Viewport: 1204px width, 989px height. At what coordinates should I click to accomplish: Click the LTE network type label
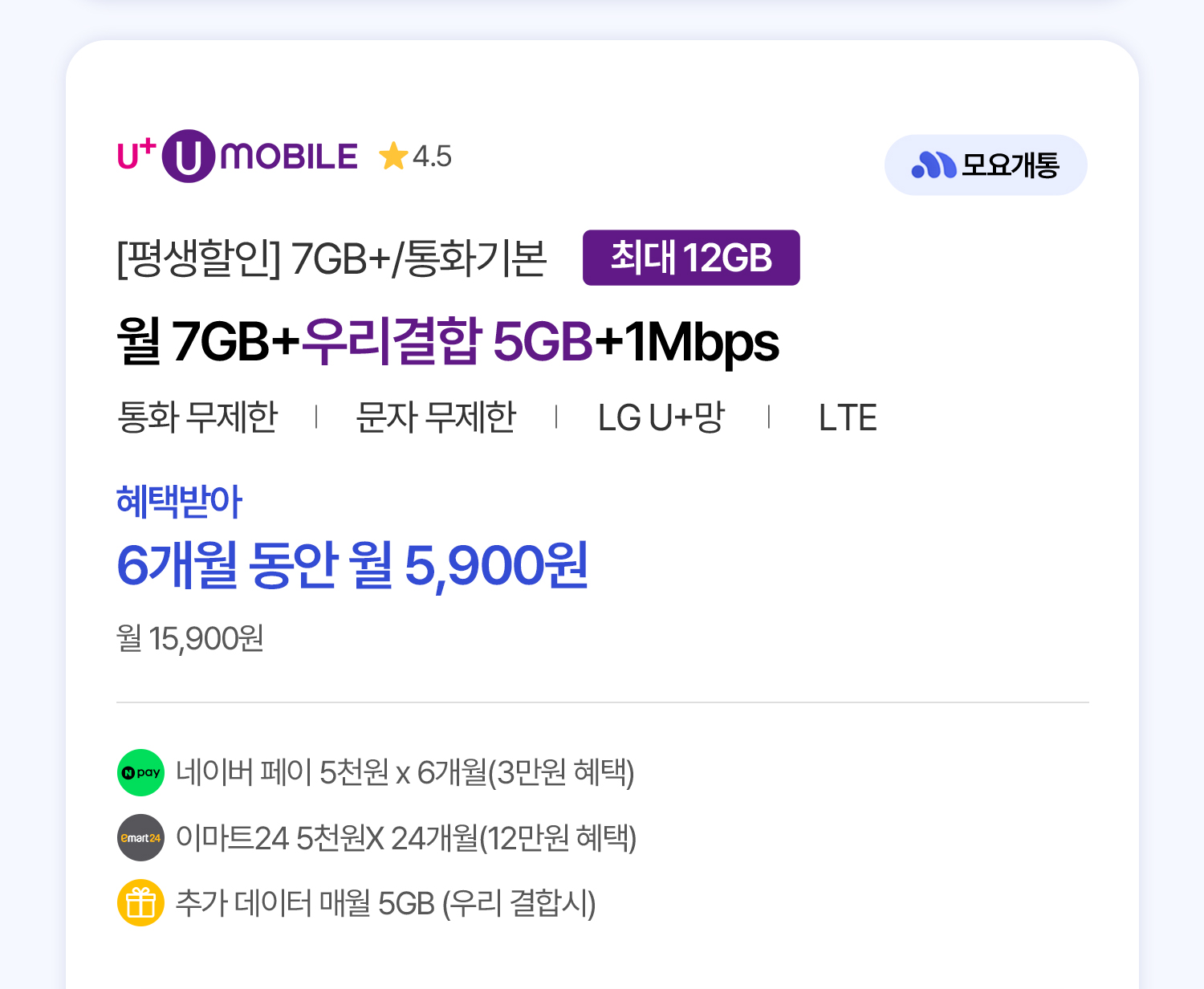(x=848, y=417)
